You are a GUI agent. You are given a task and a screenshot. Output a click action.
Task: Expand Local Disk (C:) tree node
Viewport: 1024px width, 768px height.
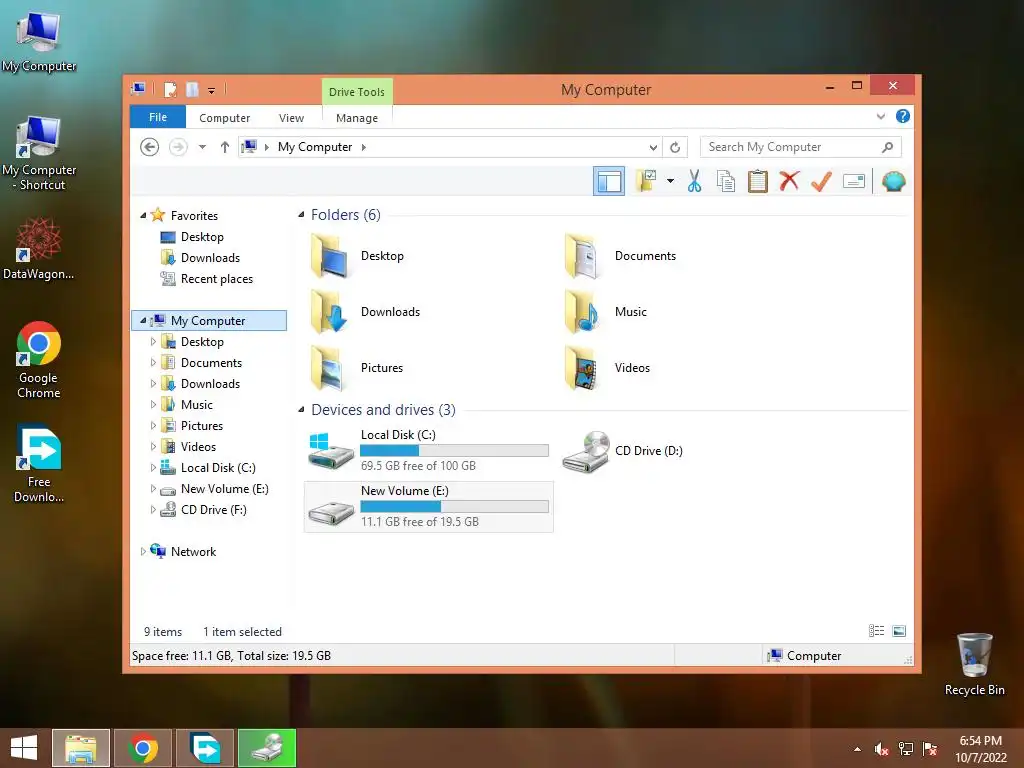point(153,468)
